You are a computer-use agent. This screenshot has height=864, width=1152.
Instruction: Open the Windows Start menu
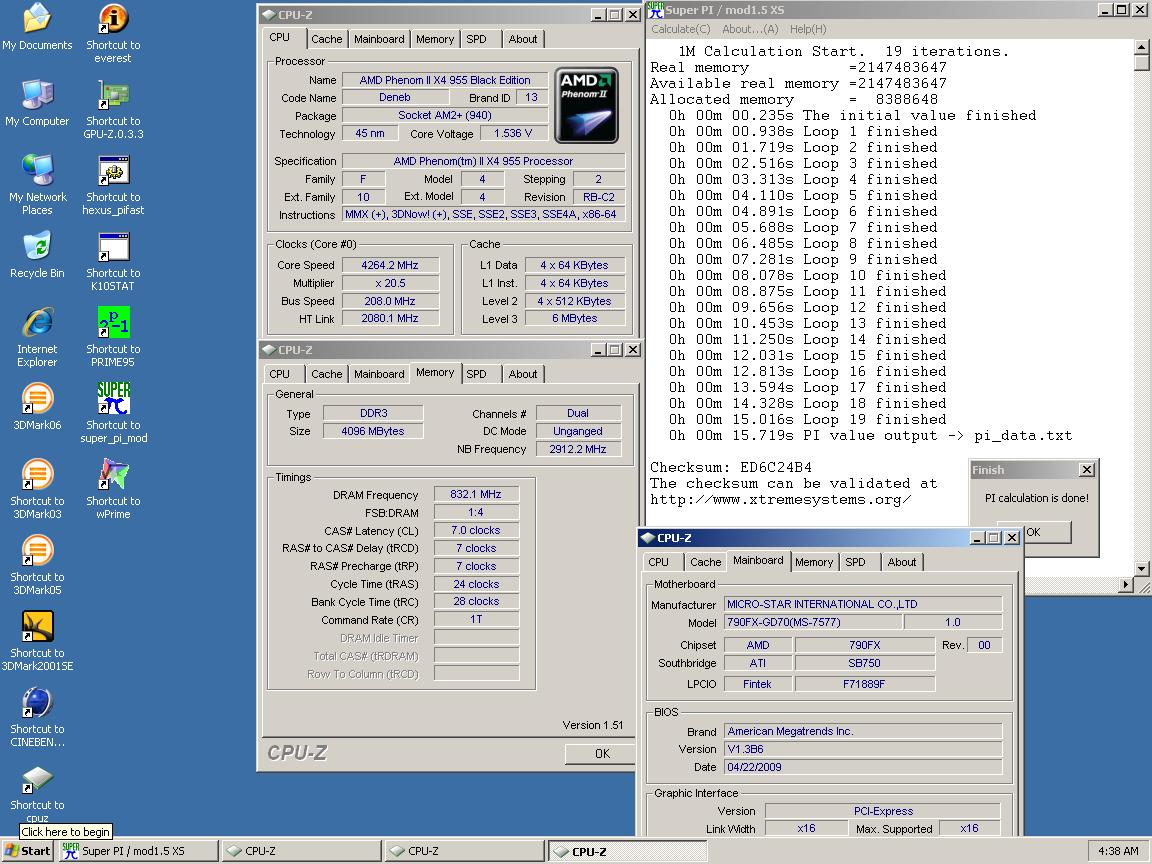(28, 851)
